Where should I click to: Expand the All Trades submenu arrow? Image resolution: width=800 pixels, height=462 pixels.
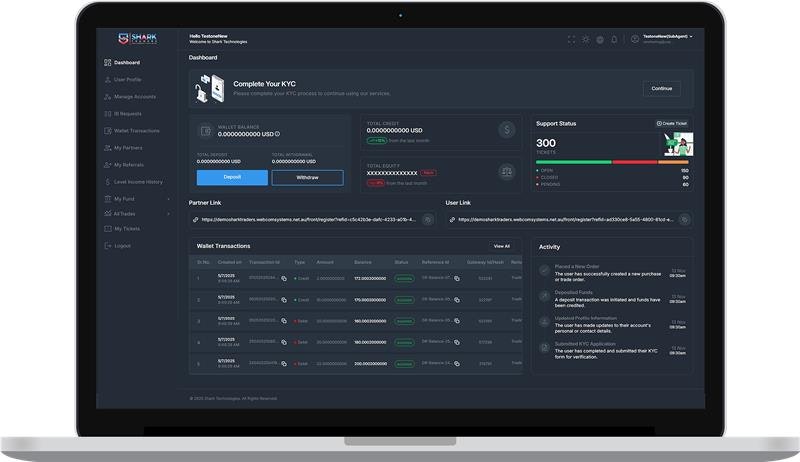pos(168,214)
